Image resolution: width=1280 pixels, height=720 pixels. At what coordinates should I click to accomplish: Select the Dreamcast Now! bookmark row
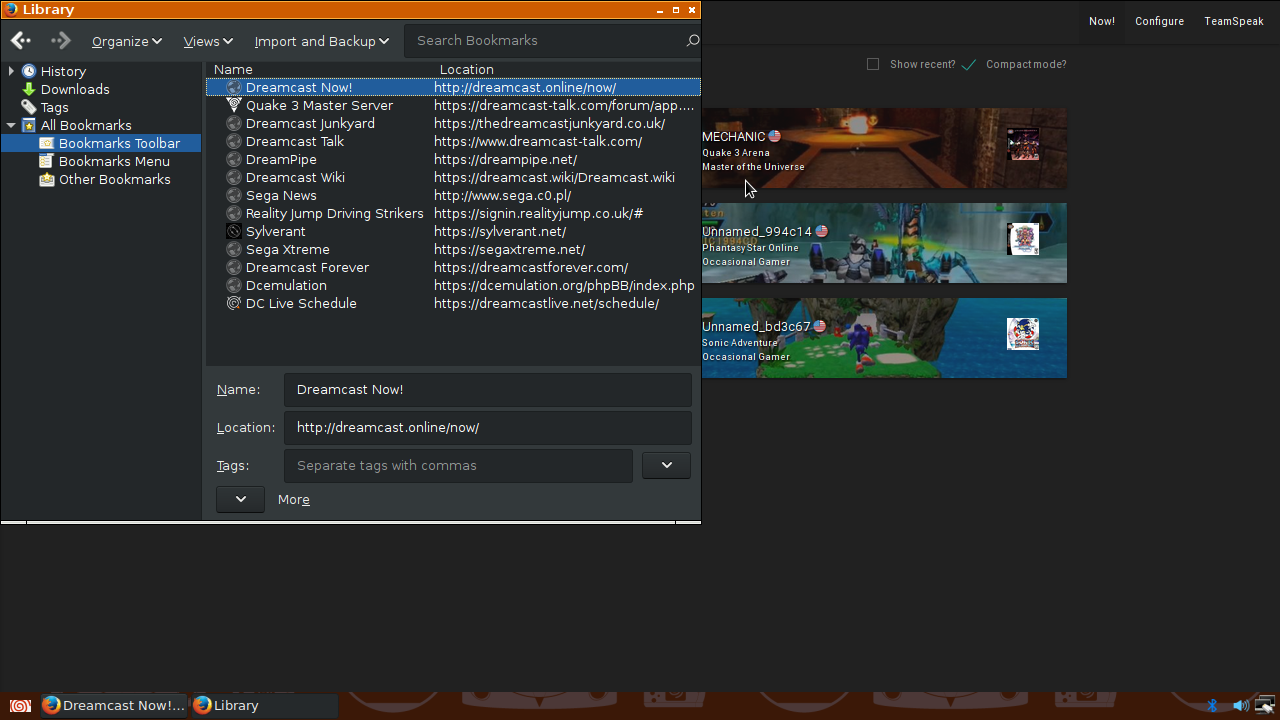(453, 87)
